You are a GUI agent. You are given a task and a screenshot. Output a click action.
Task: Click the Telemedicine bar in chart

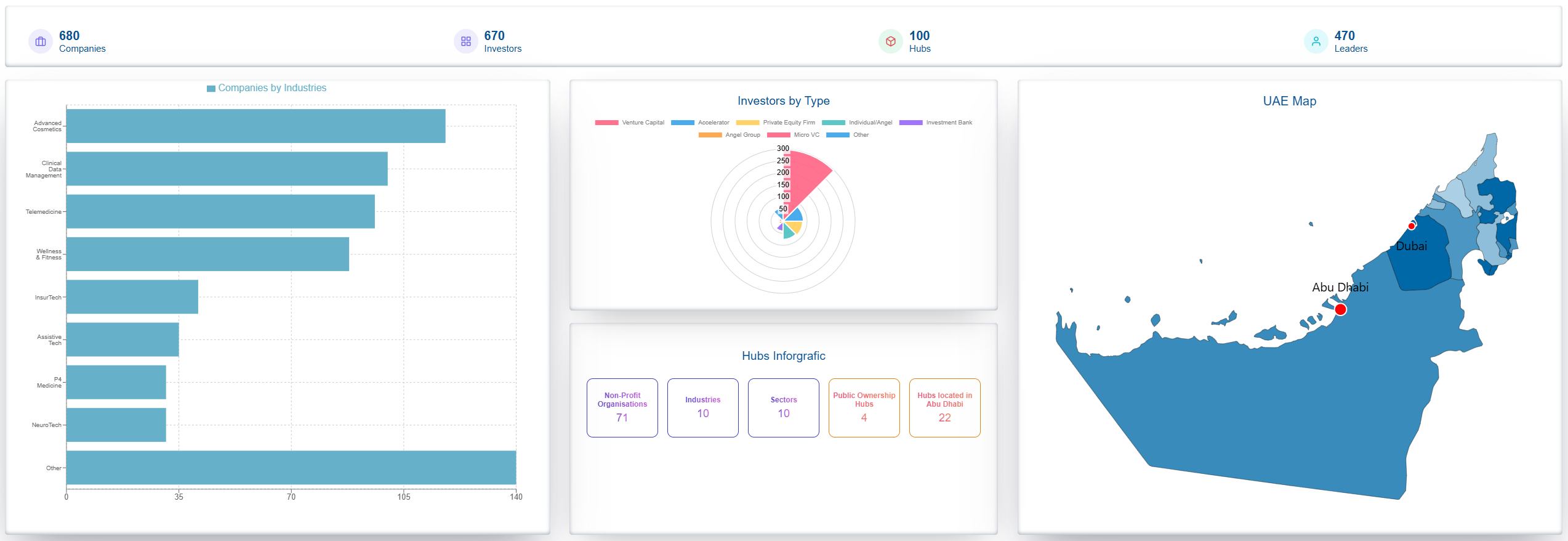[220, 211]
